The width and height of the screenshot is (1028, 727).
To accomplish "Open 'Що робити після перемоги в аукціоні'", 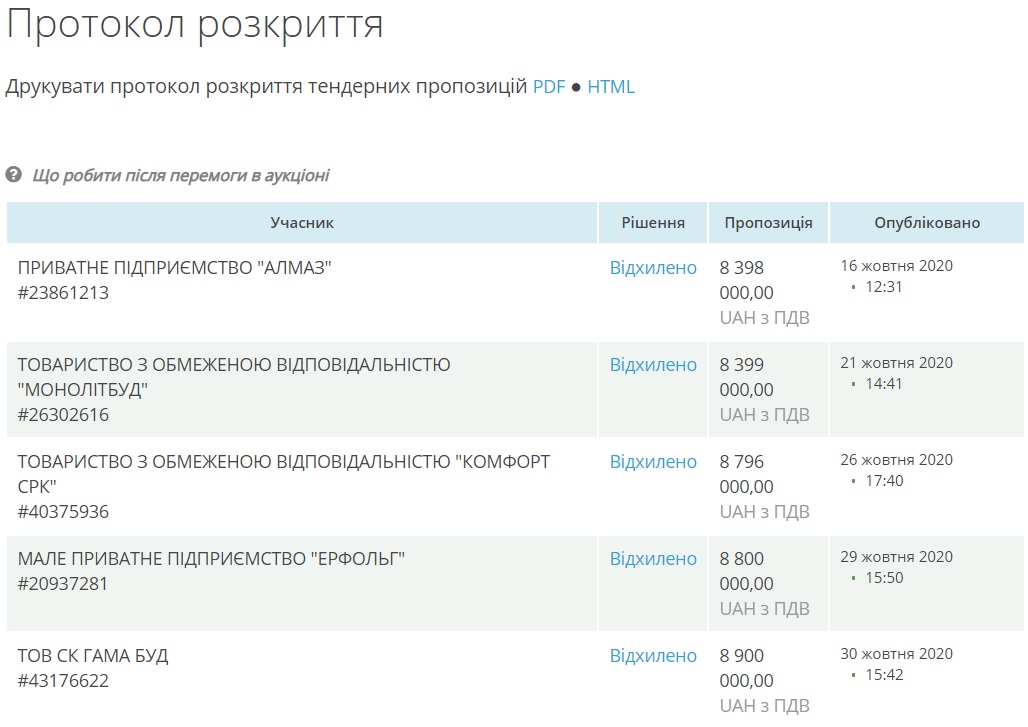I will [181, 176].
